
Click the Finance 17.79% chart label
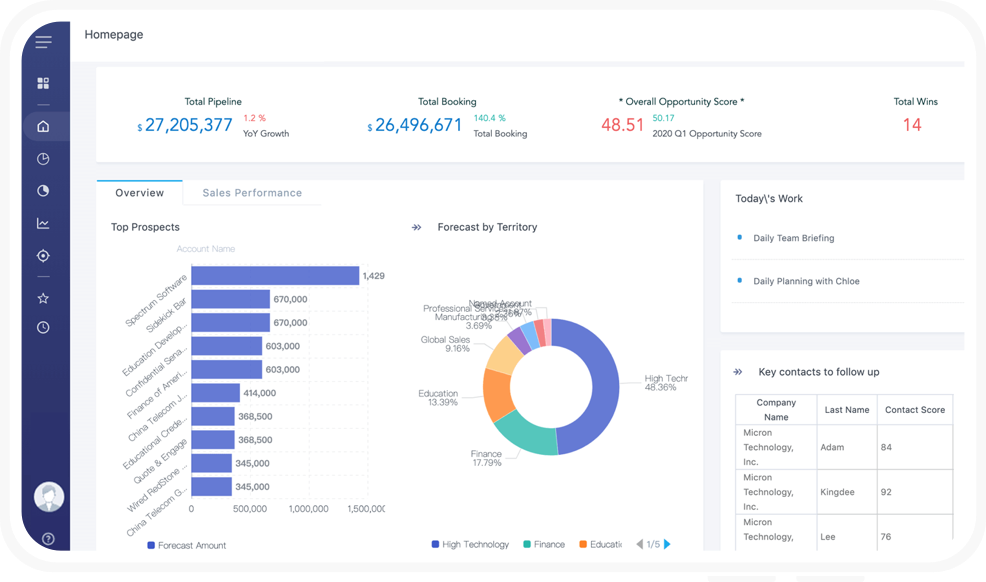pyautogui.click(x=486, y=458)
